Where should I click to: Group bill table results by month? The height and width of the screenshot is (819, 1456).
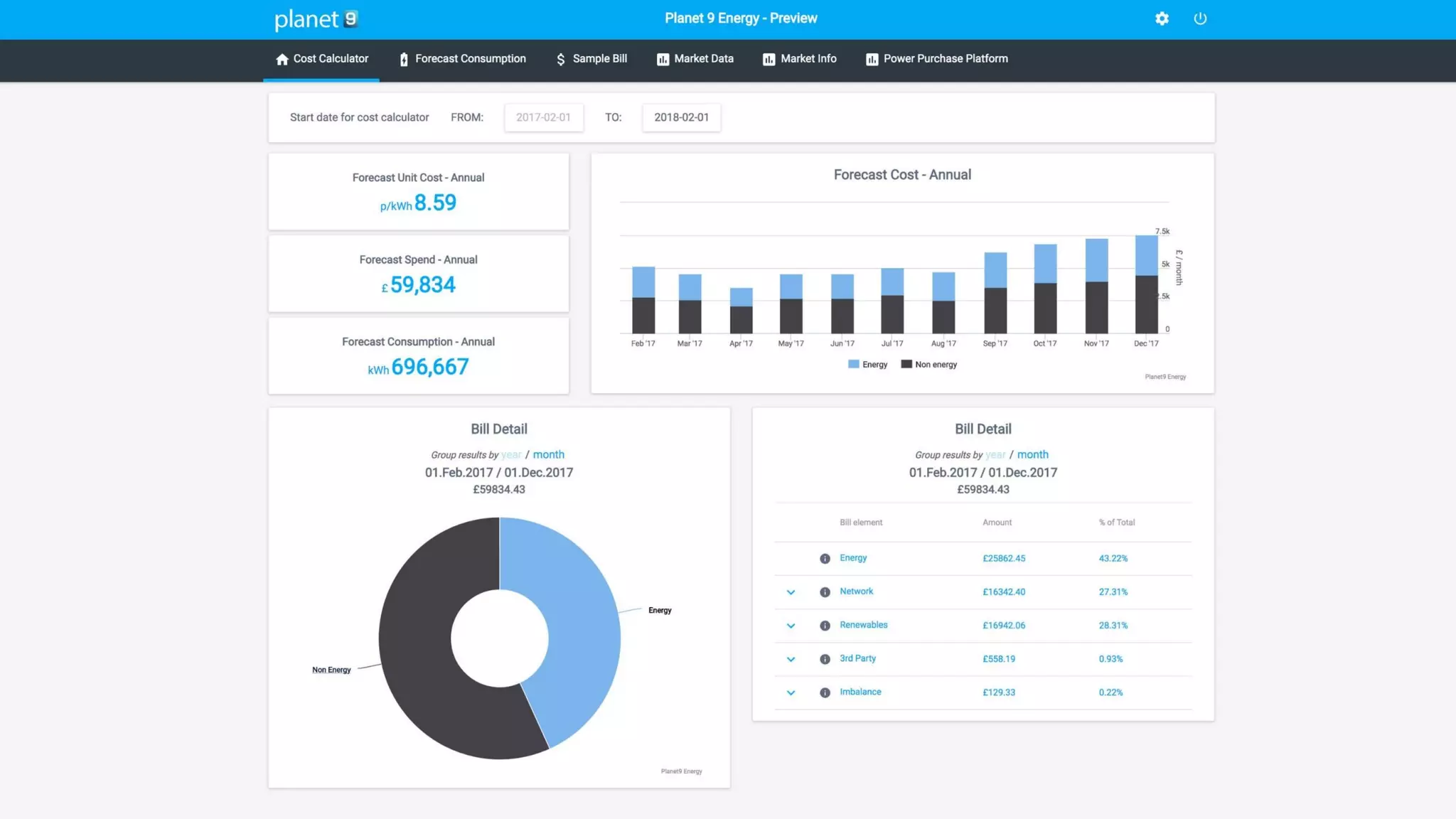(x=1032, y=454)
